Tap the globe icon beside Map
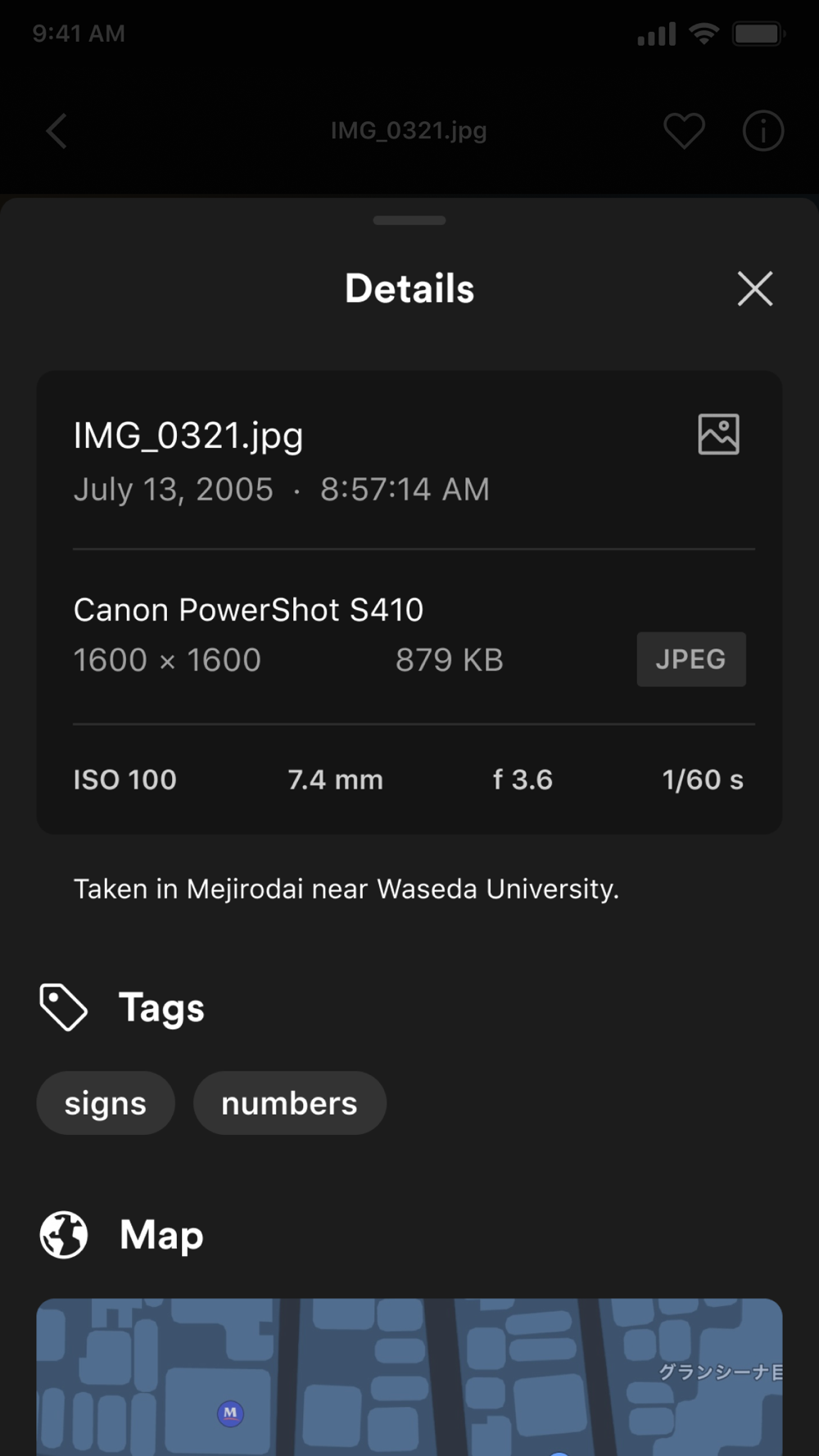This screenshot has width=819, height=1456. (63, 1235)
